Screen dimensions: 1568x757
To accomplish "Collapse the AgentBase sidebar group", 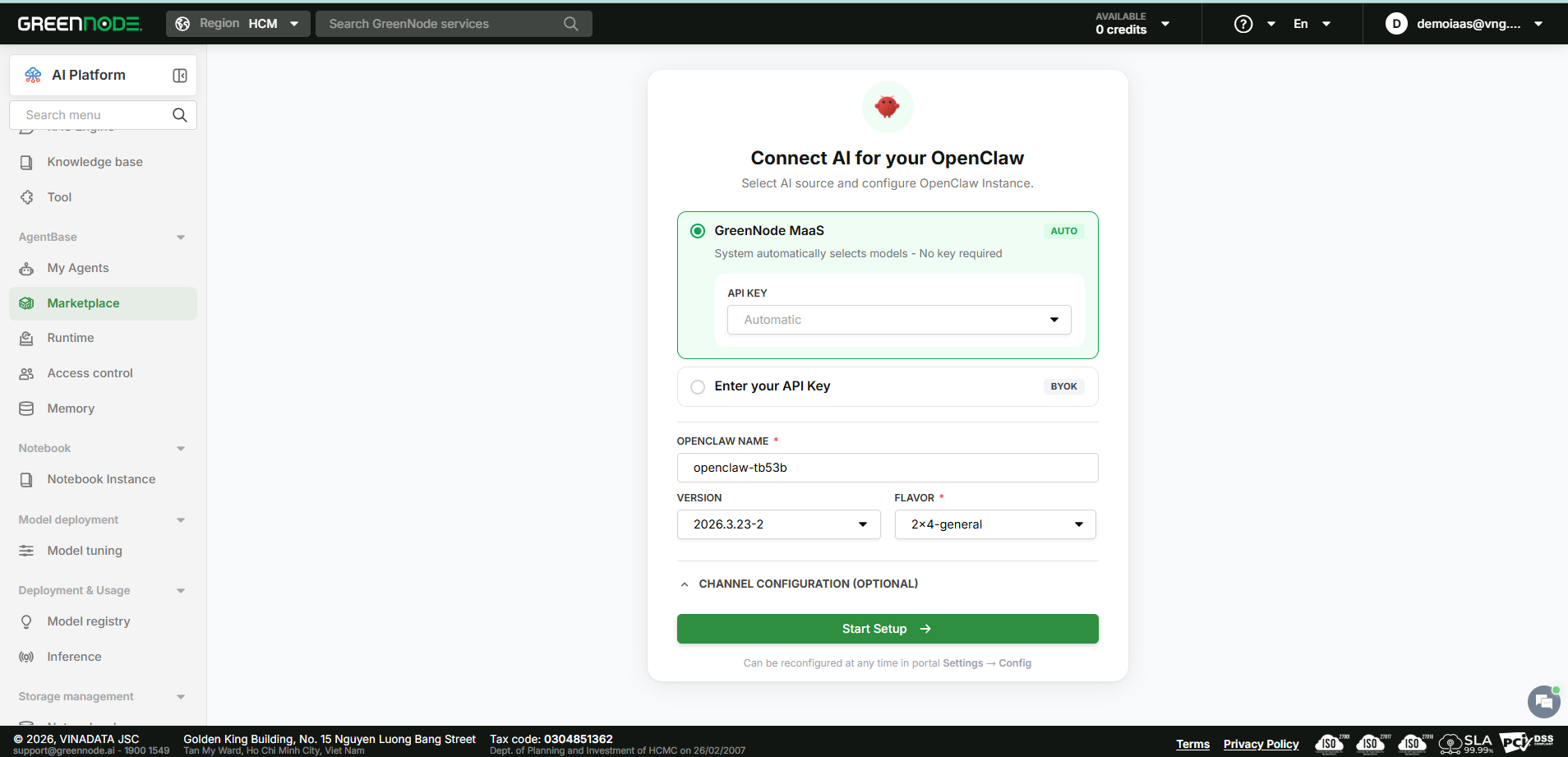I will (181, 238).
